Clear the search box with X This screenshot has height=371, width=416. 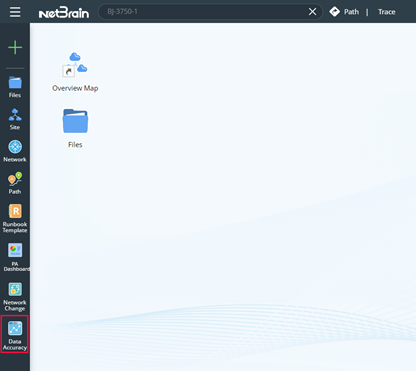coord(312,12)
